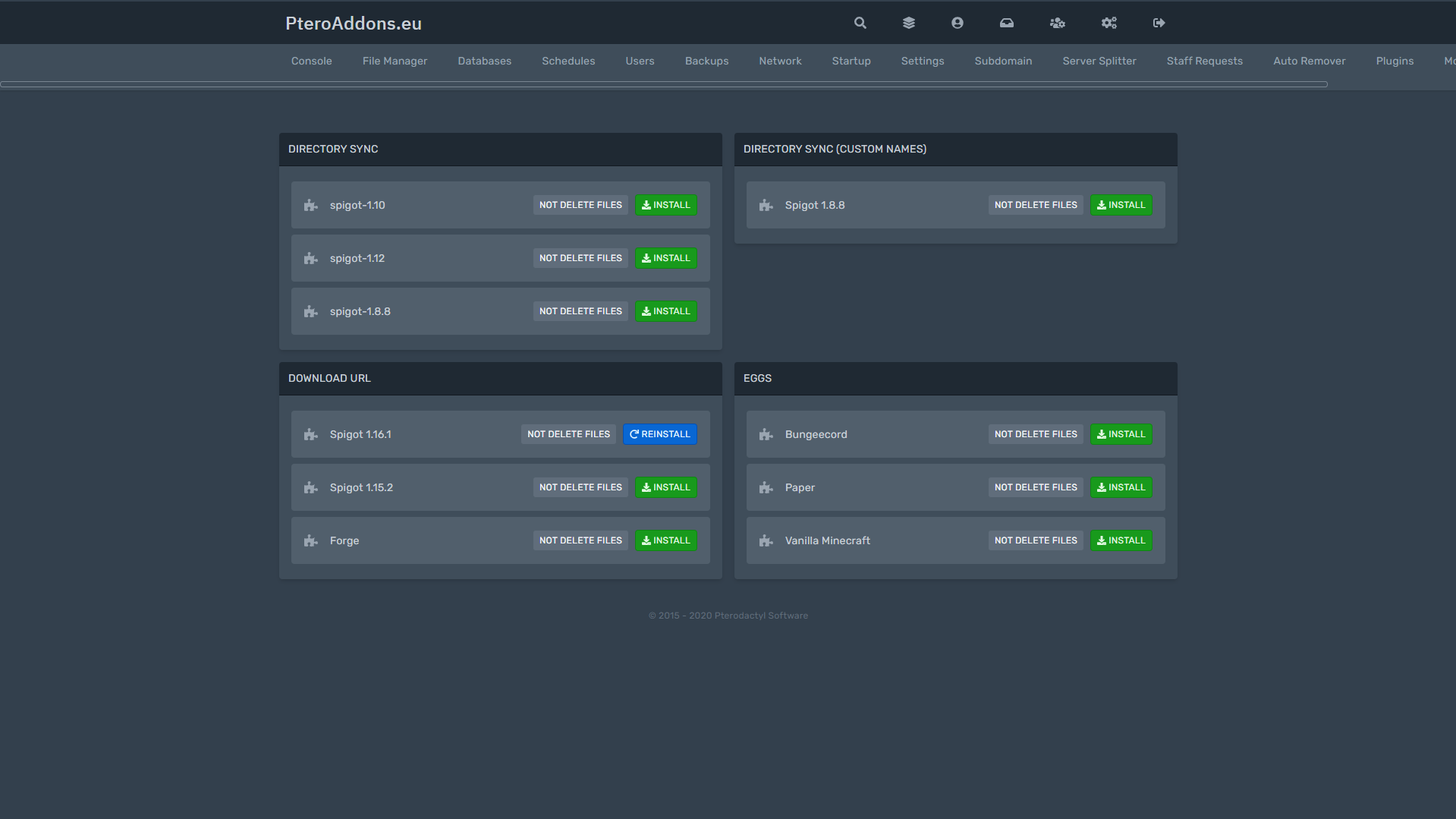Switch to the File Manager tab
The height and width of the screenshot is (819, 1456).
click(x=395, y=61)
